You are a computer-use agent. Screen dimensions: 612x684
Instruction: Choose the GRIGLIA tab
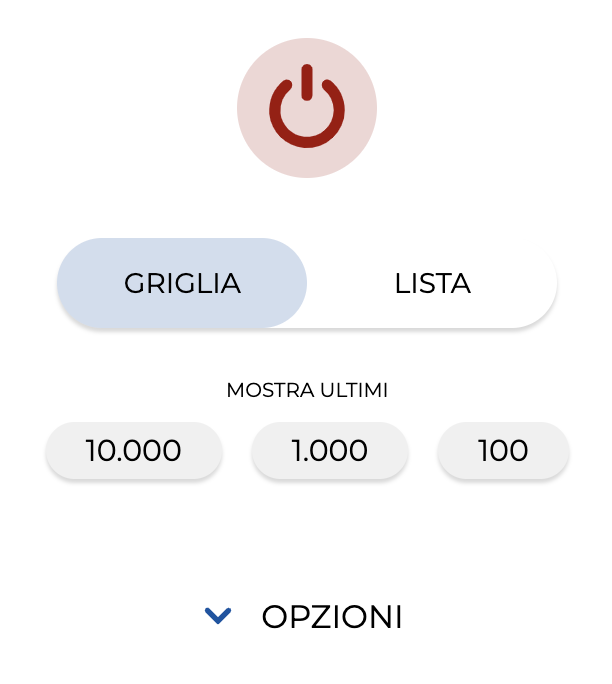pyautogui.click(x=182, y=283)
